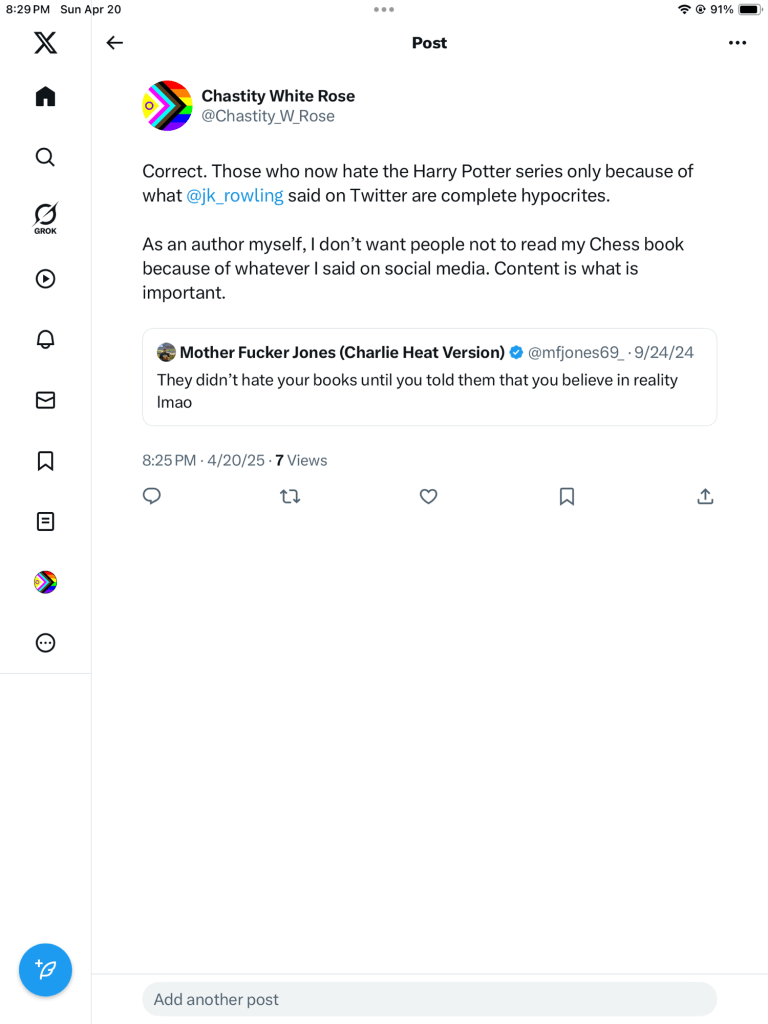Launch Grok from the sidebar
768x1024 pixels.
pos(45,217)
